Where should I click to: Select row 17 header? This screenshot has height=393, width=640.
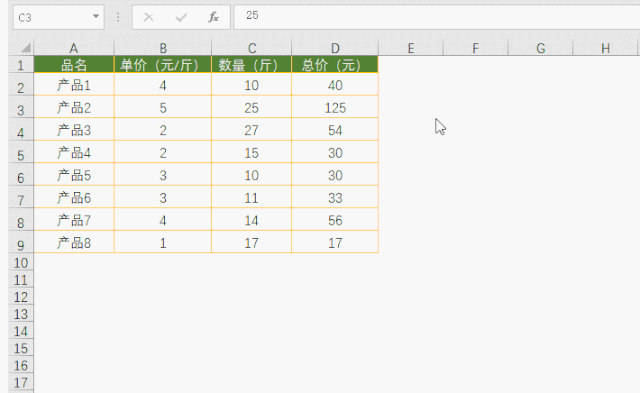21,382
